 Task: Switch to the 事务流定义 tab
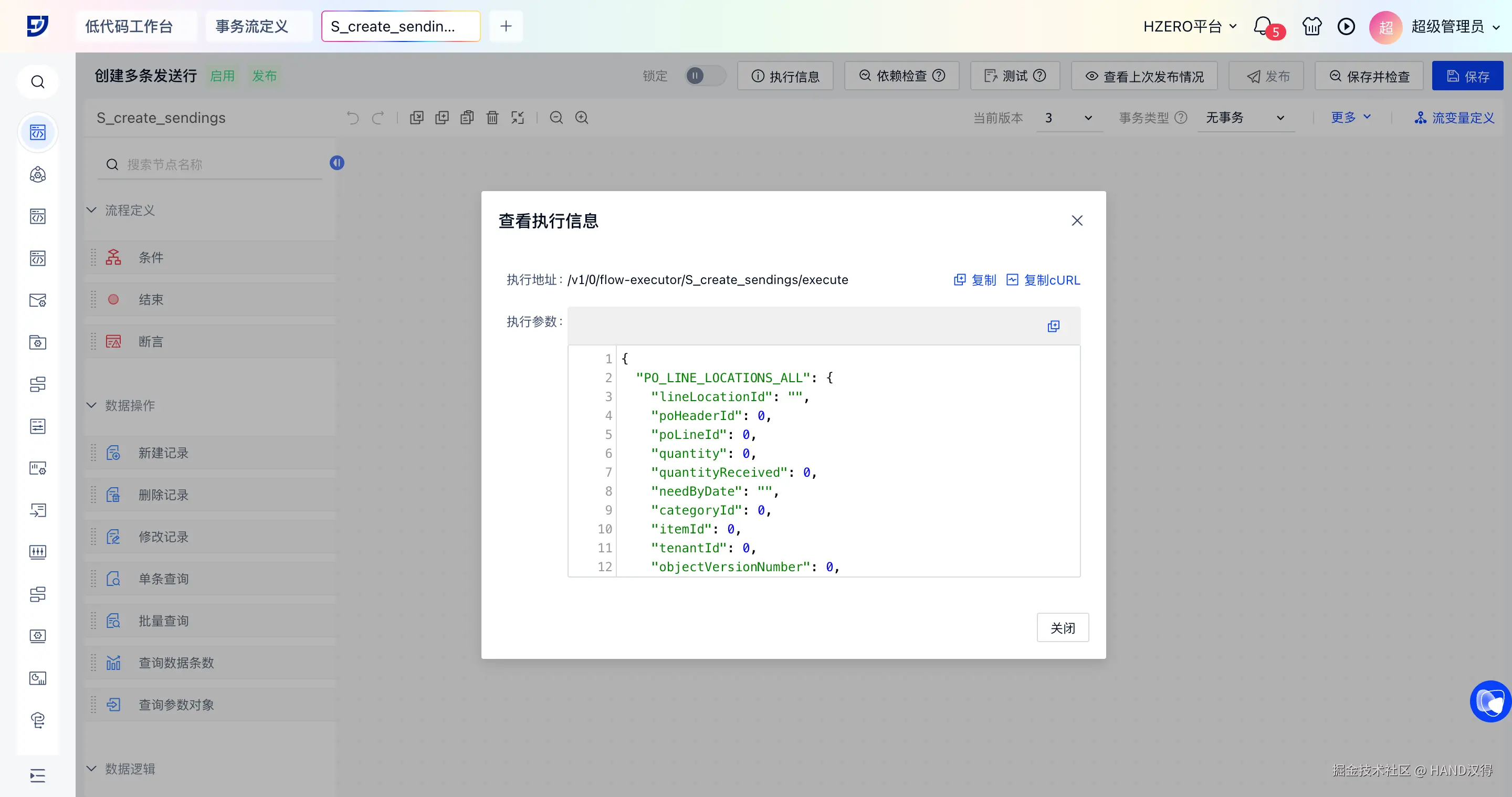tap(252, 26)
